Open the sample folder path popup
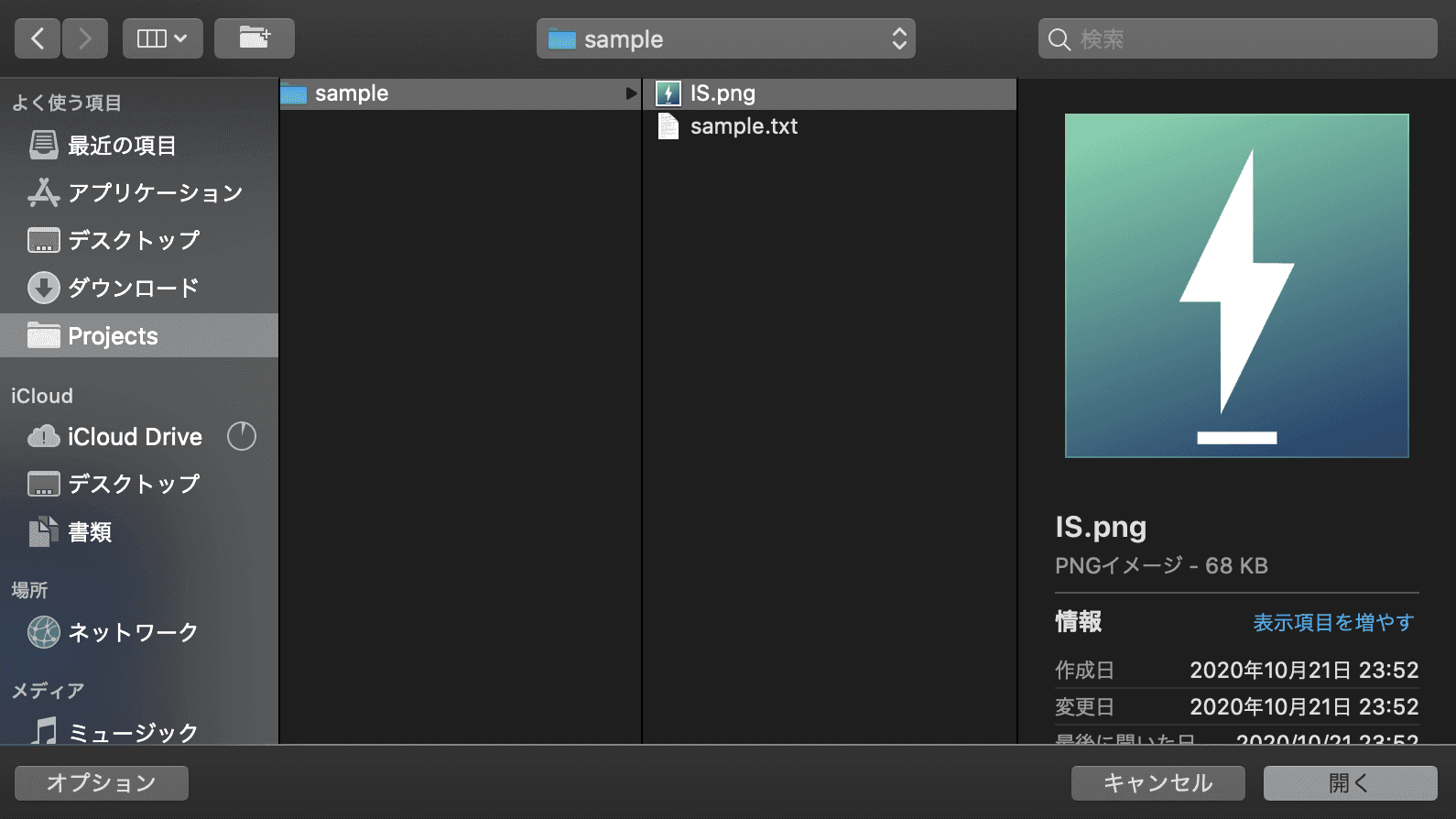 (x=725, y=38)
